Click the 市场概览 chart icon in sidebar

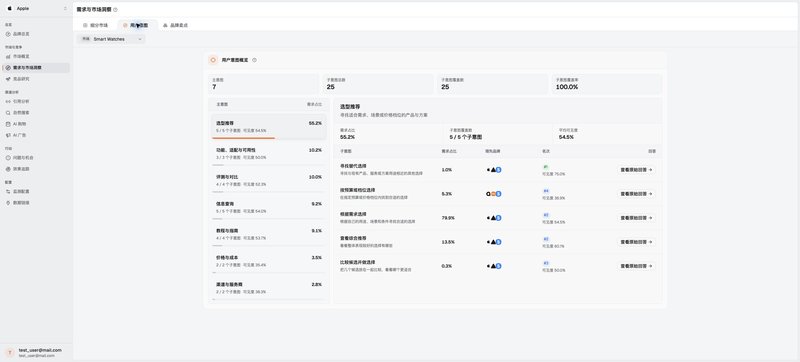coord(8,56)
